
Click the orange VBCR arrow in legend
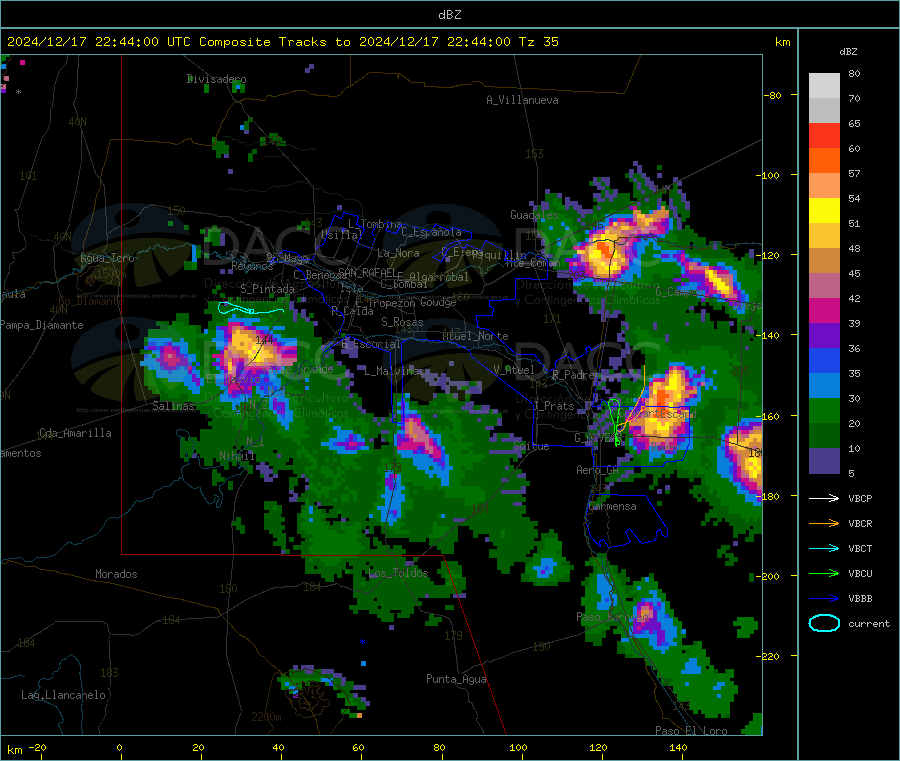click(x=824, y=523)
